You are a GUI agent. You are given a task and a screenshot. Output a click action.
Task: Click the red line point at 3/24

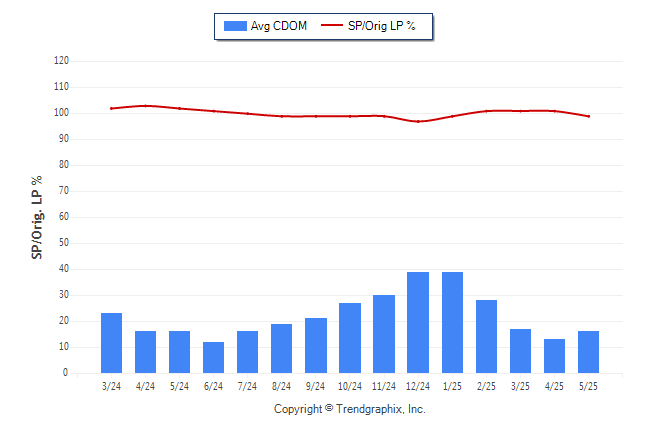tap(111, 108)
